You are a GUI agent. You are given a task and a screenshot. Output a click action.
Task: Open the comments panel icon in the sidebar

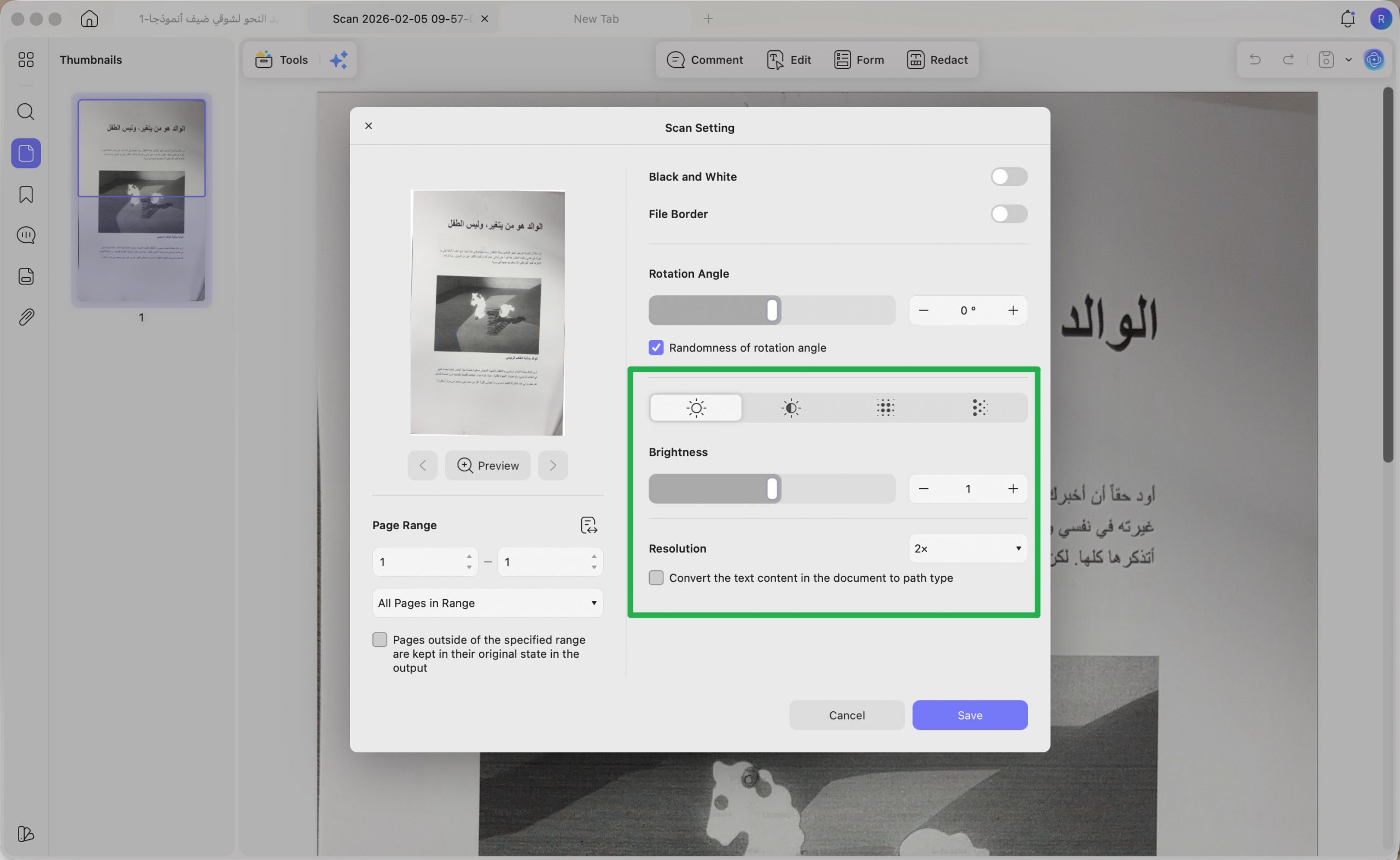26,235
